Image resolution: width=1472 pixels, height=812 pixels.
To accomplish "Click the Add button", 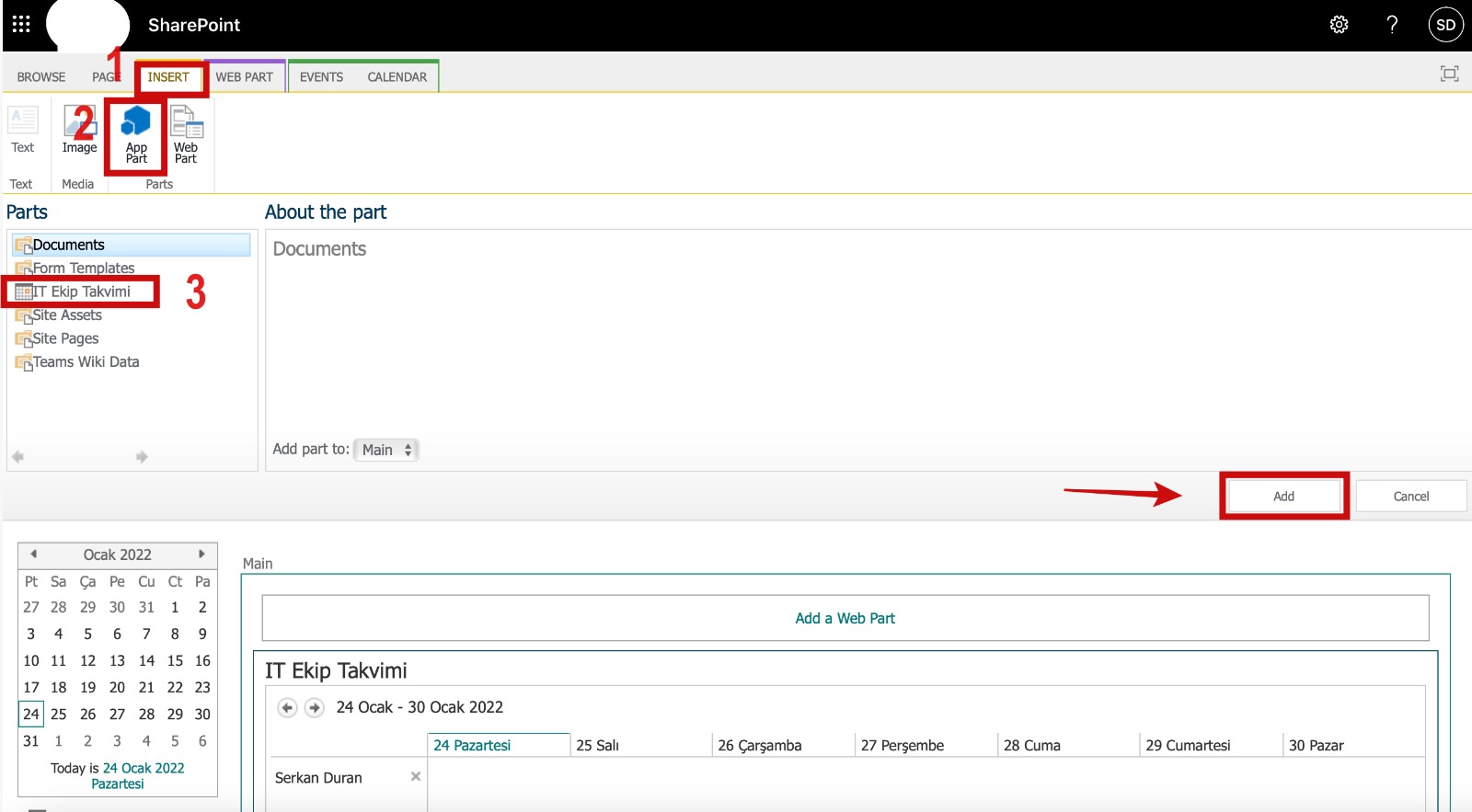I will pos(1283,497).
